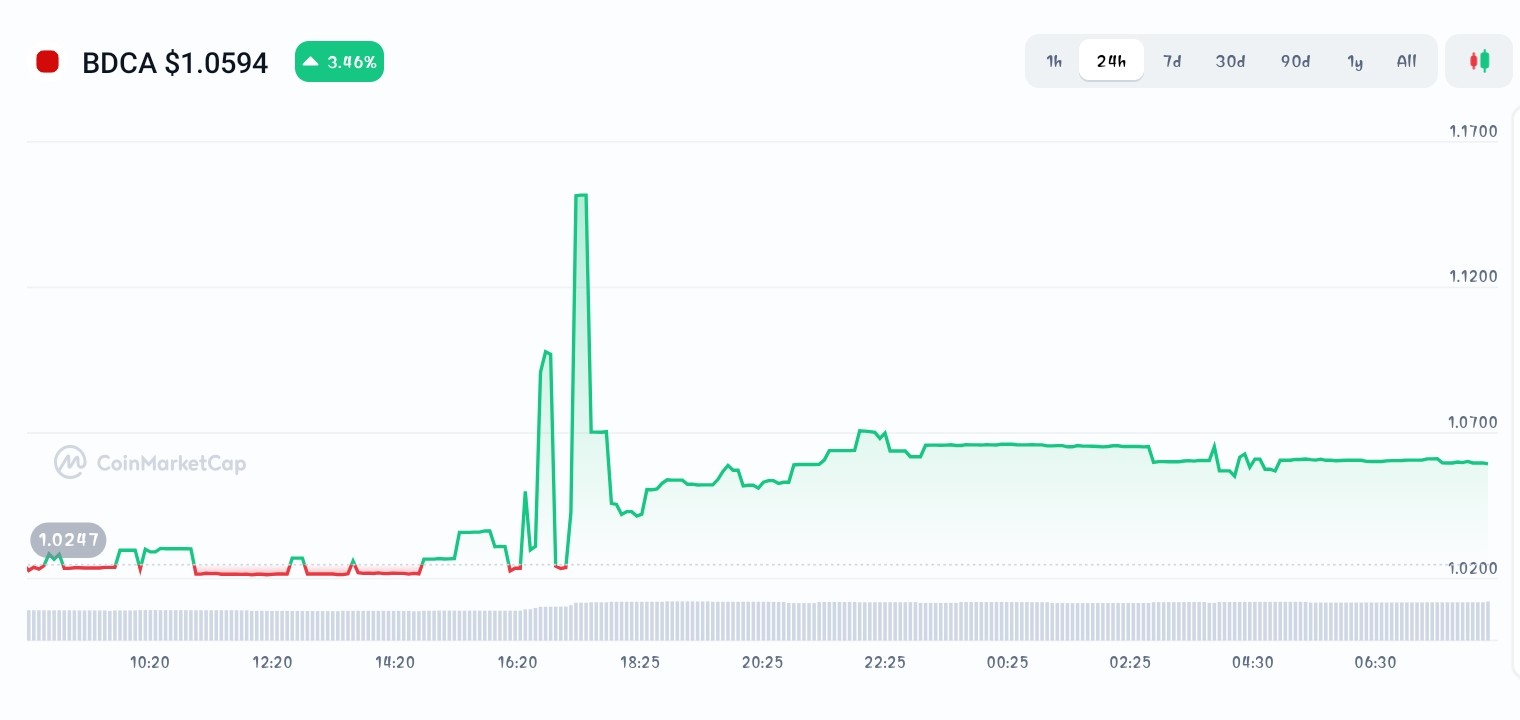Screen dimensions: 1520x720
Task: Show the 1y price history
Action: 1355,61
